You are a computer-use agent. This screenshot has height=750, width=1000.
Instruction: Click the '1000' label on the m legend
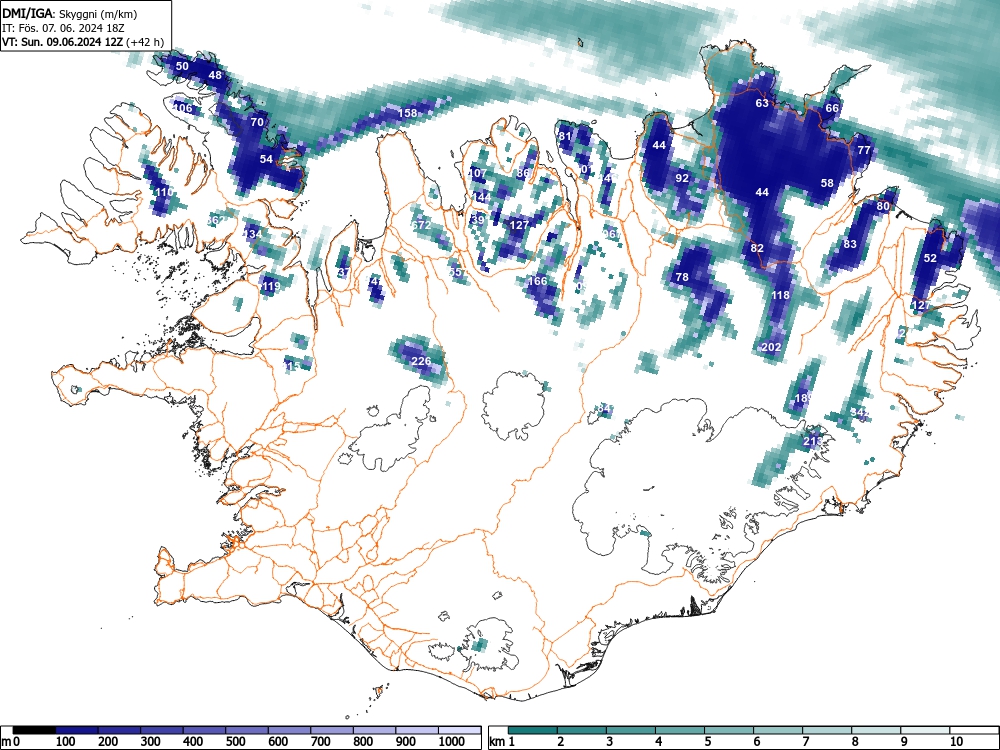[x=452, y=742]
